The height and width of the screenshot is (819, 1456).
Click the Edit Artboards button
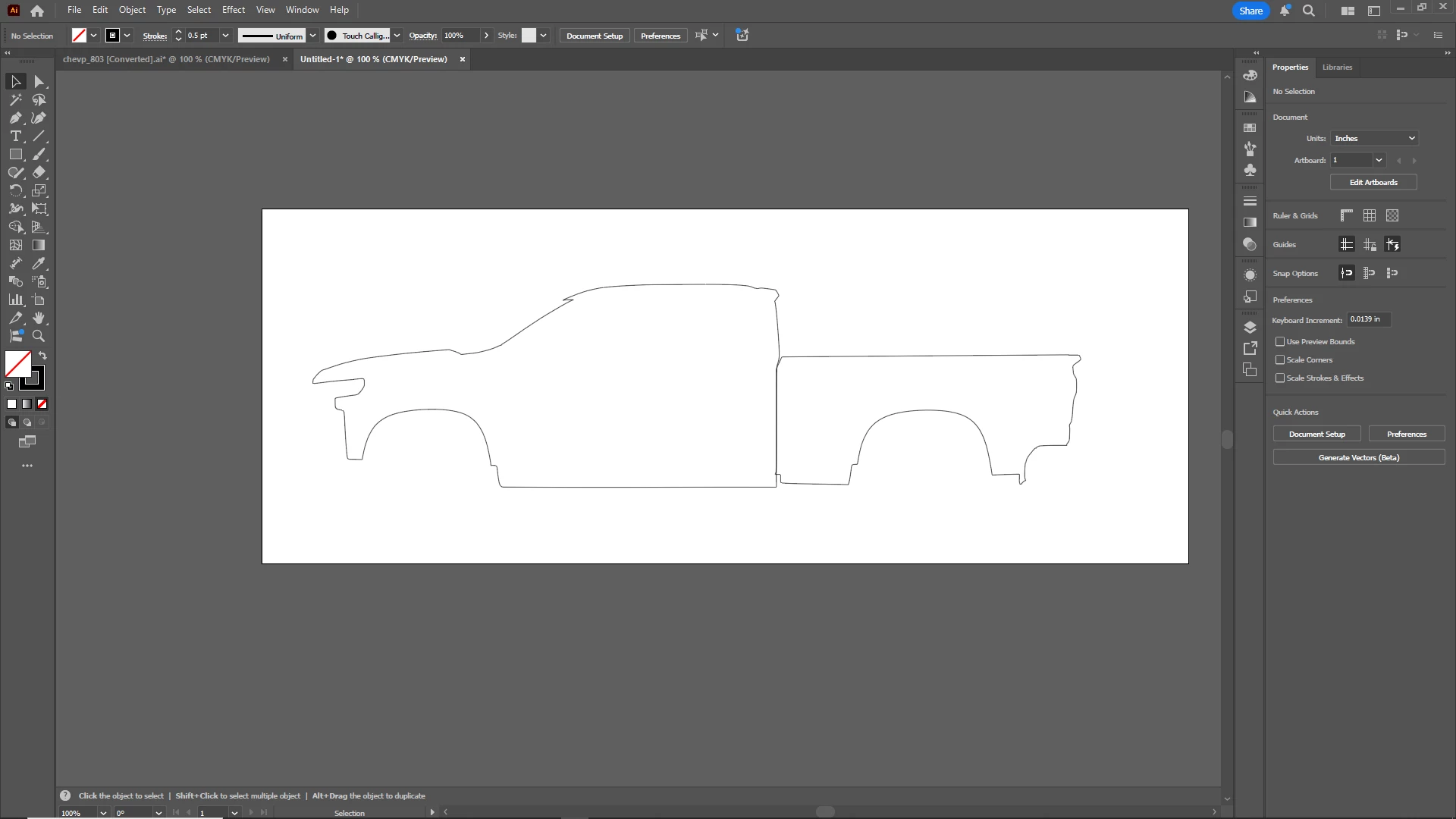(x=1373, y=183)
